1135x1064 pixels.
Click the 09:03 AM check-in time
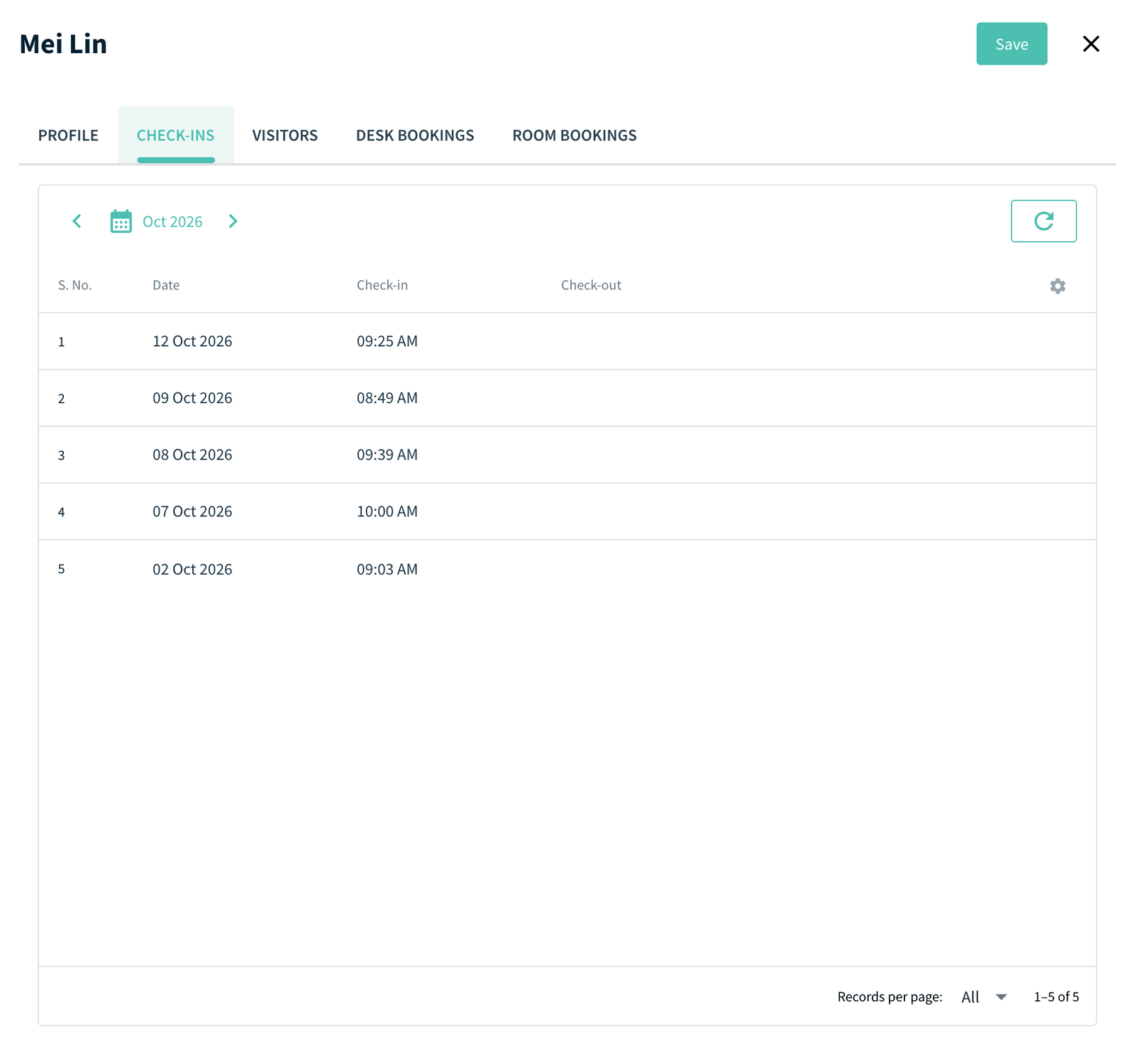coord(387,570)
